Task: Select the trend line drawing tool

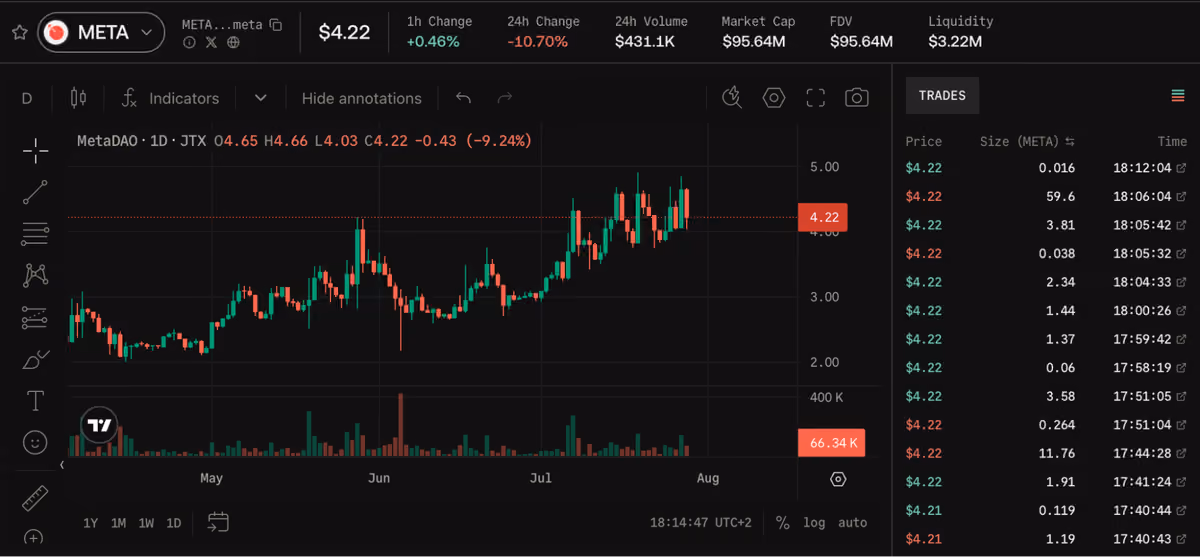Action: click(35, 193)
